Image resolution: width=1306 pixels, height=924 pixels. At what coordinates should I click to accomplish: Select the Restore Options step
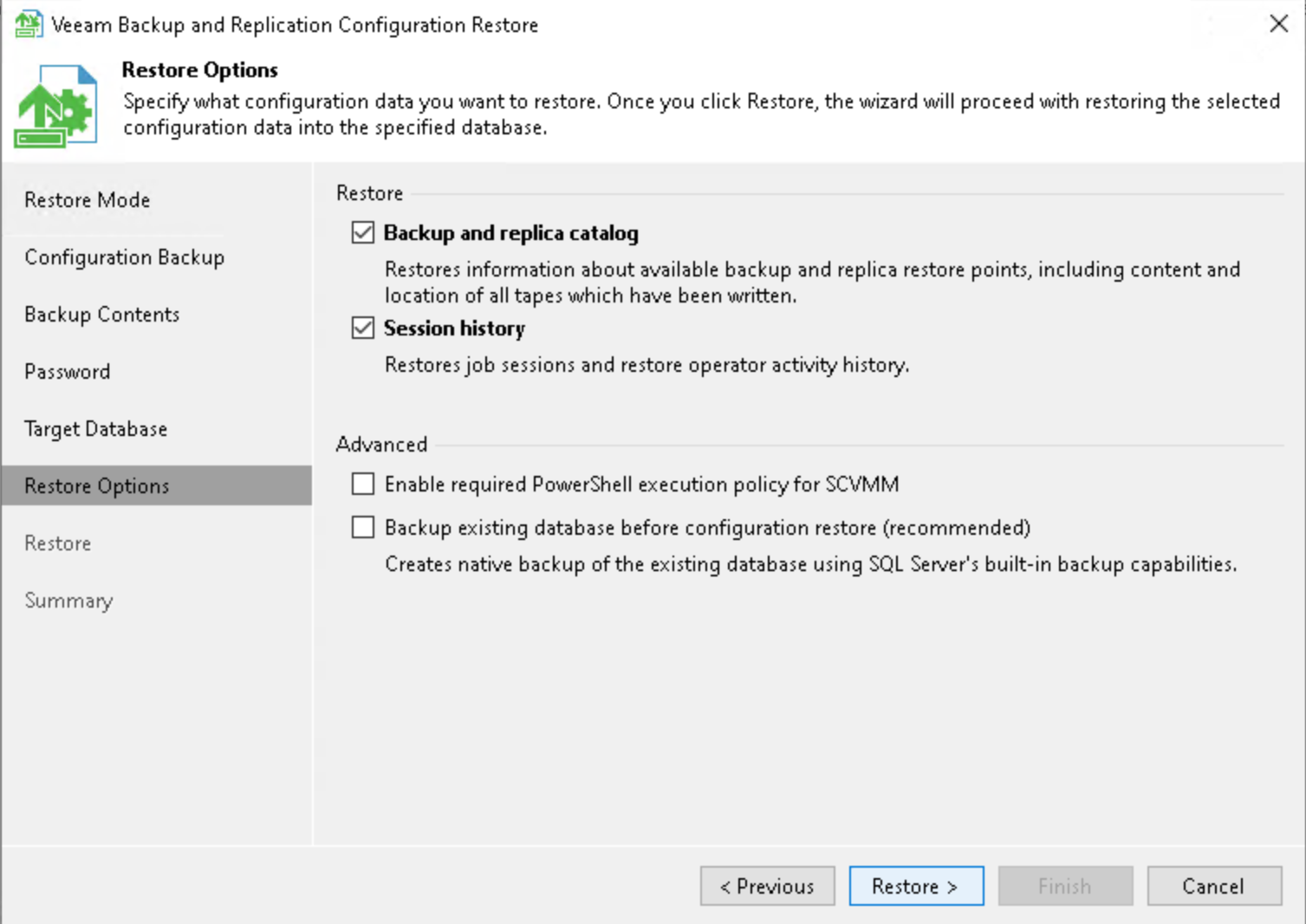156,485
